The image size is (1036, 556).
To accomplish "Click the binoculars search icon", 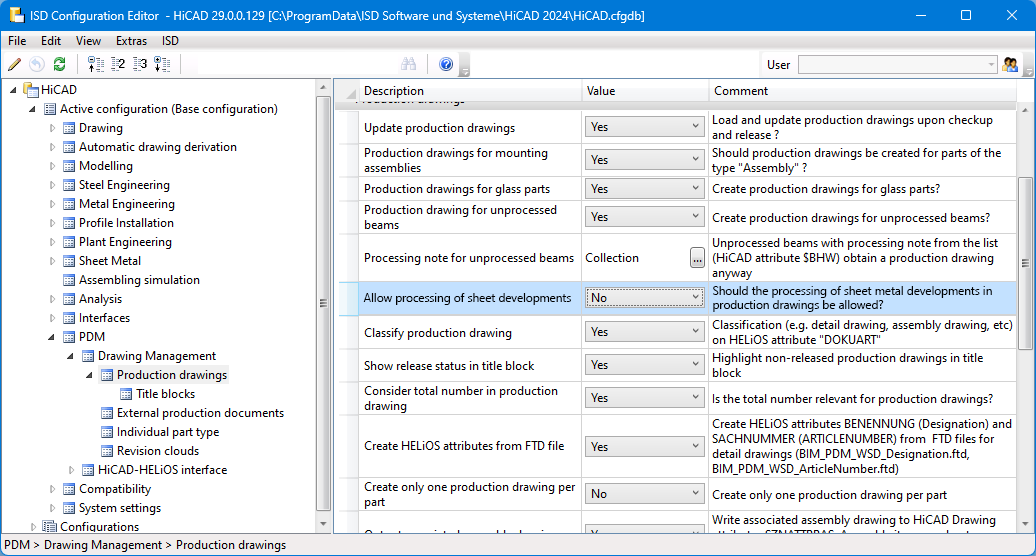I will [x=408, y=64].
